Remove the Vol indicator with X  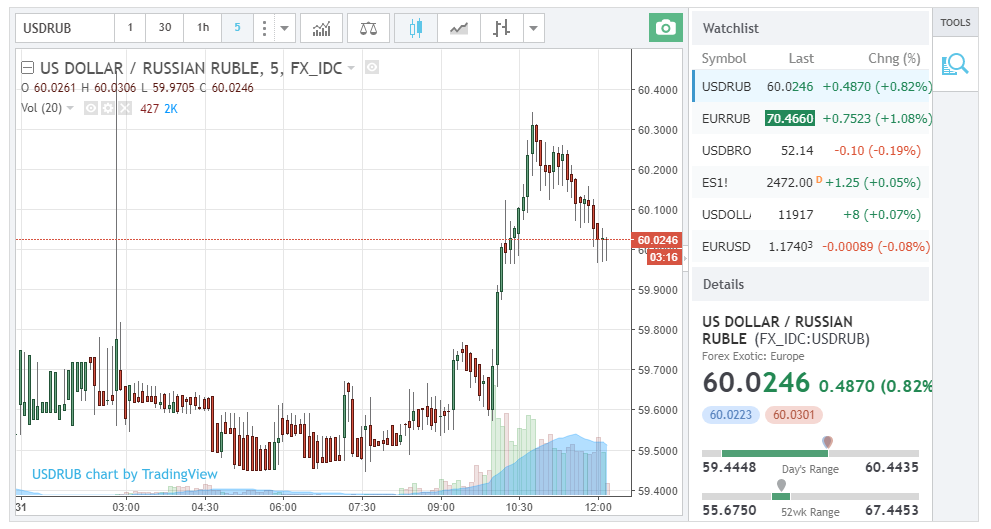124,108
